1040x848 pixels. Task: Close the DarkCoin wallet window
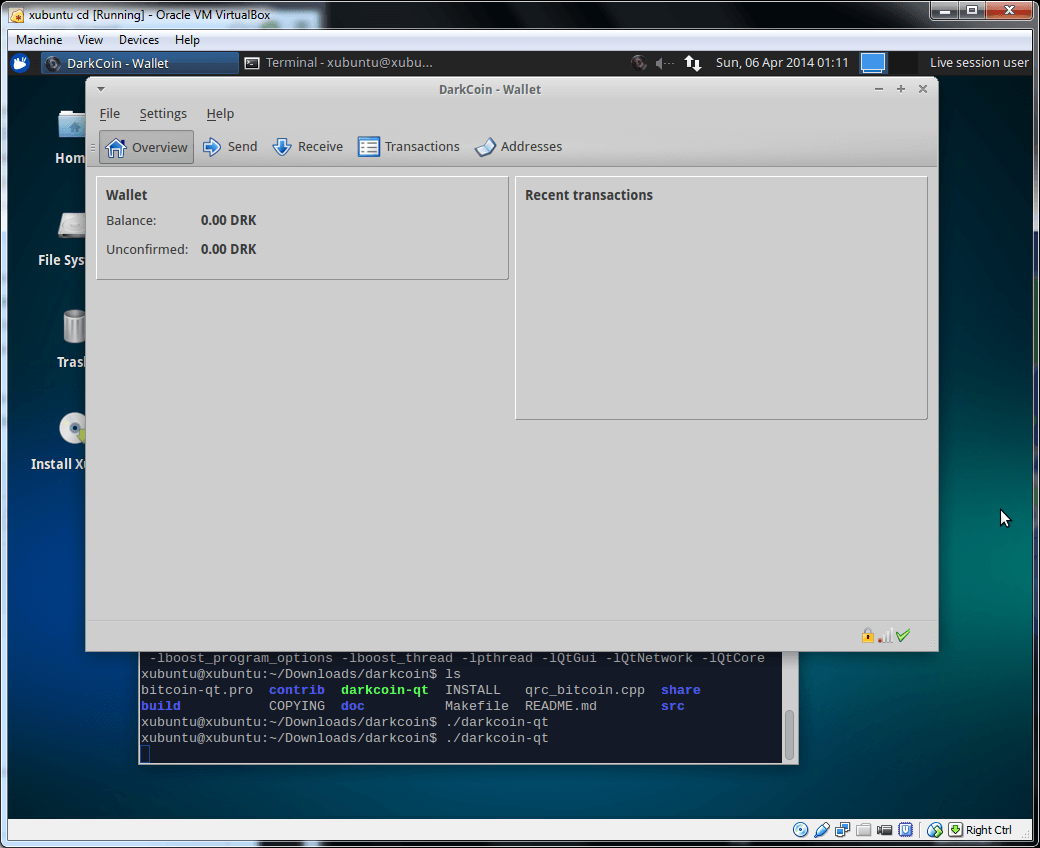[923, 89]
